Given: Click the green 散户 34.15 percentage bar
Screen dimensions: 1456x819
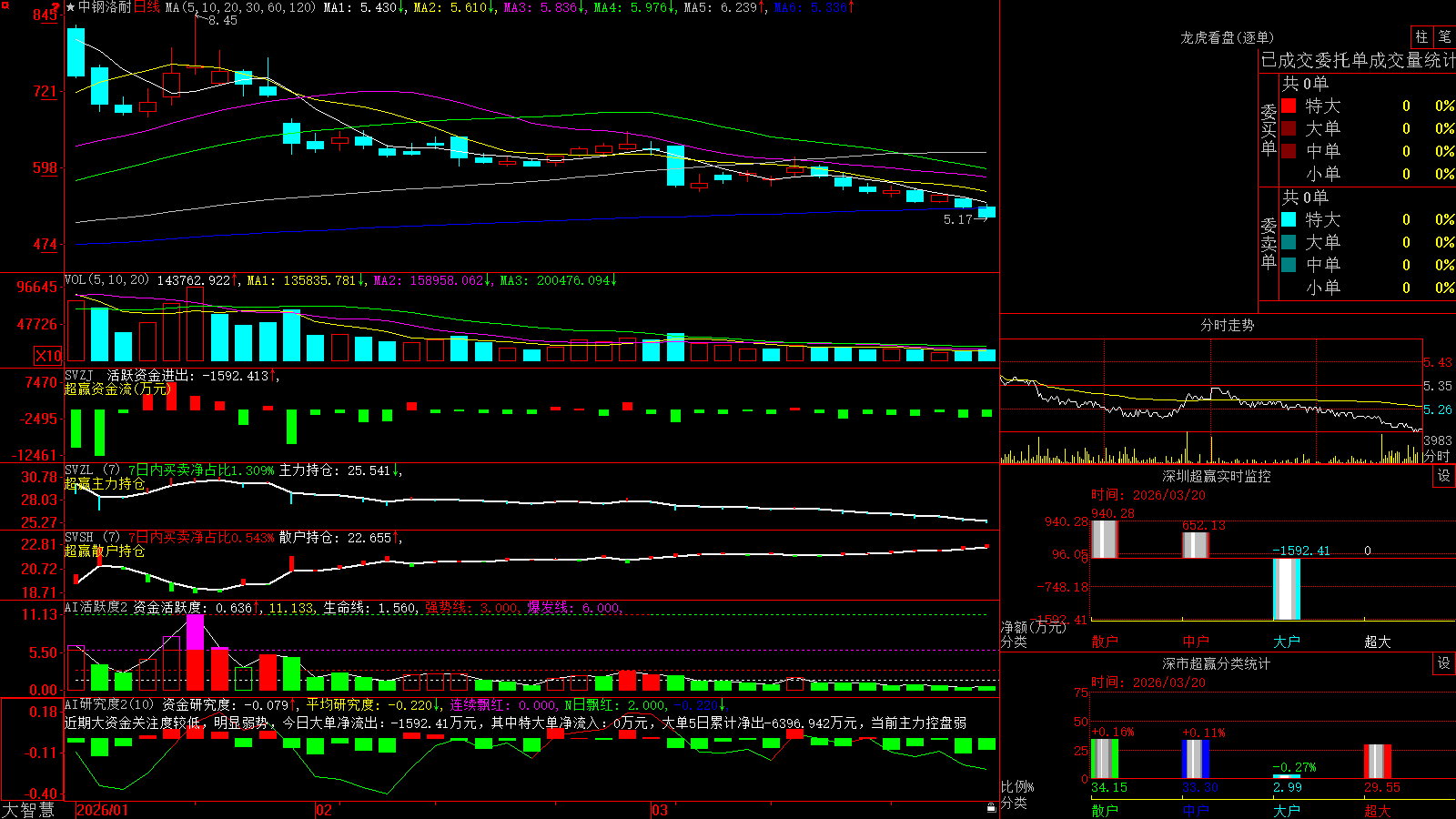Looking at the screenshot, I should coord(1104,759).
